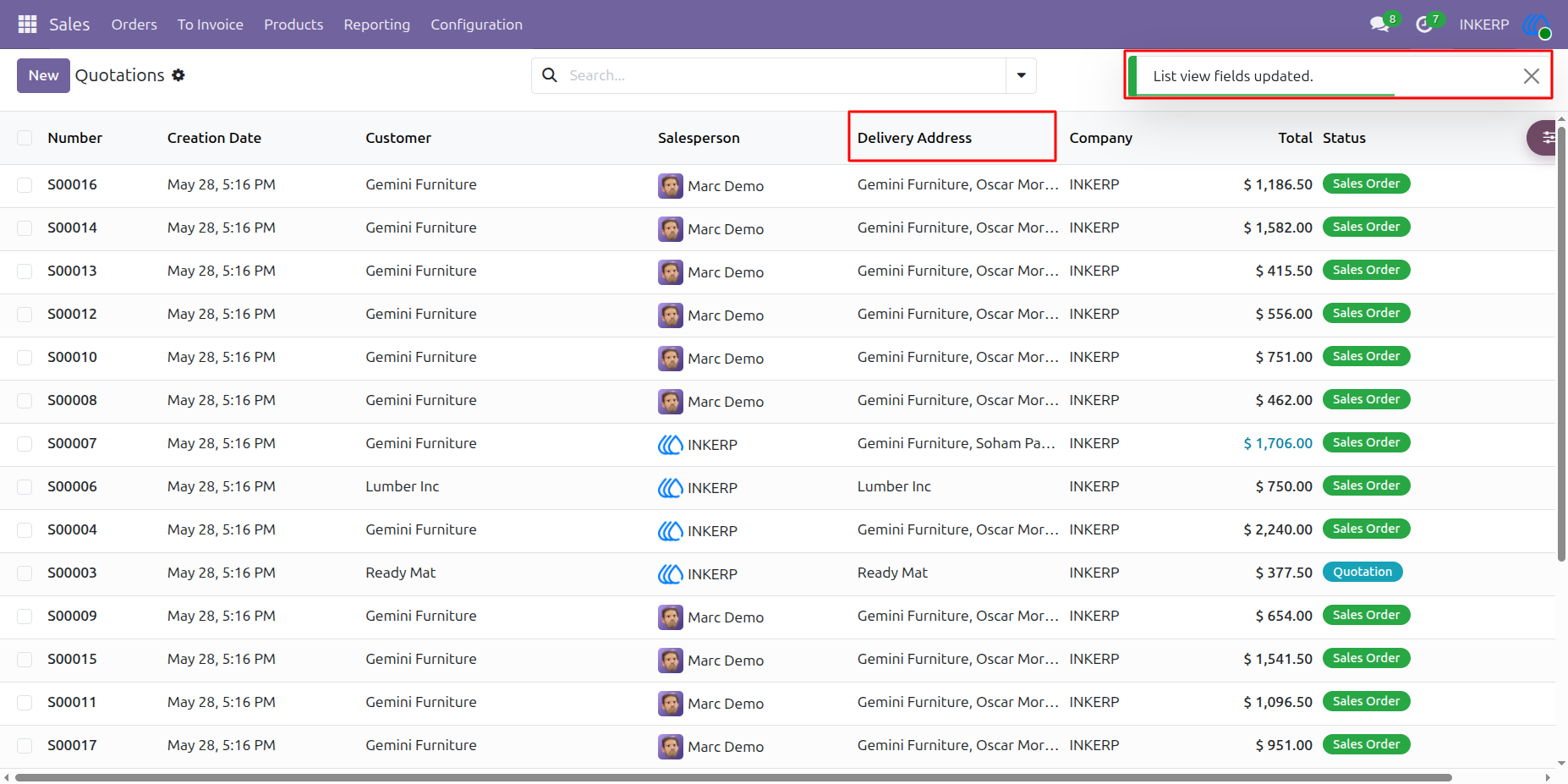This screenshot has width=1568, height=784.
Task: Open the user avatar menu at top right
Action: [1537, 25]
